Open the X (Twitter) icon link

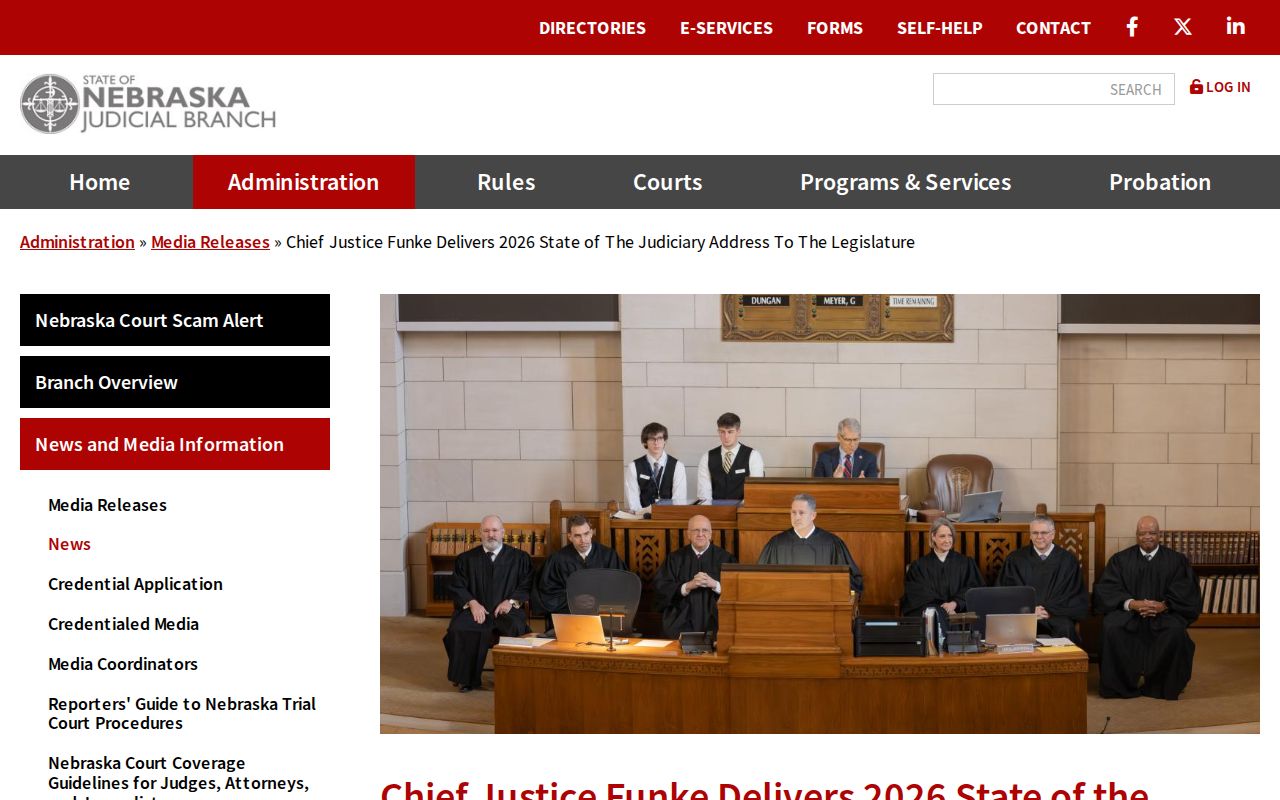click(x=1183, y=27)
